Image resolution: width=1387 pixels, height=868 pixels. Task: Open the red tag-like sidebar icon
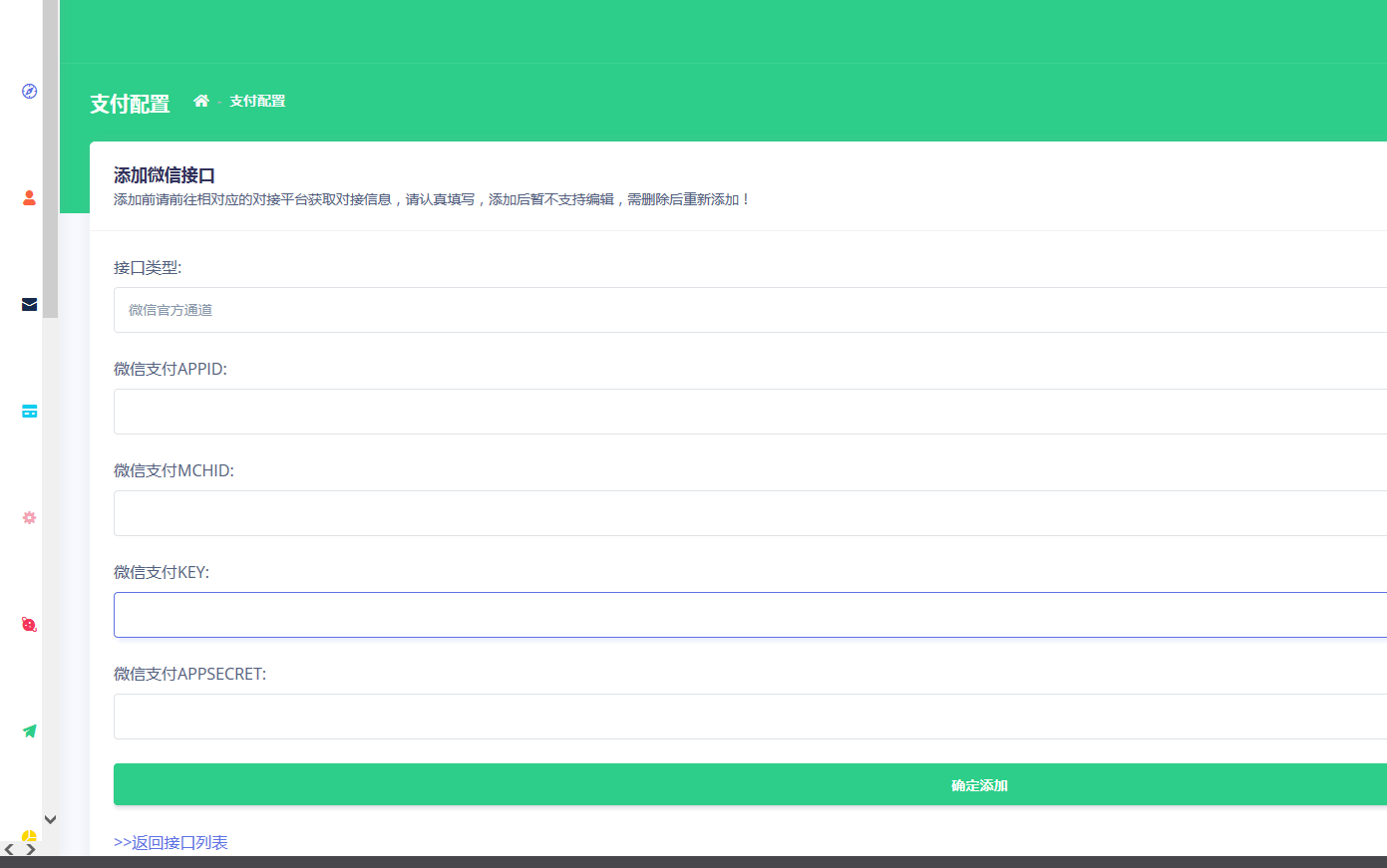[29, 624]
